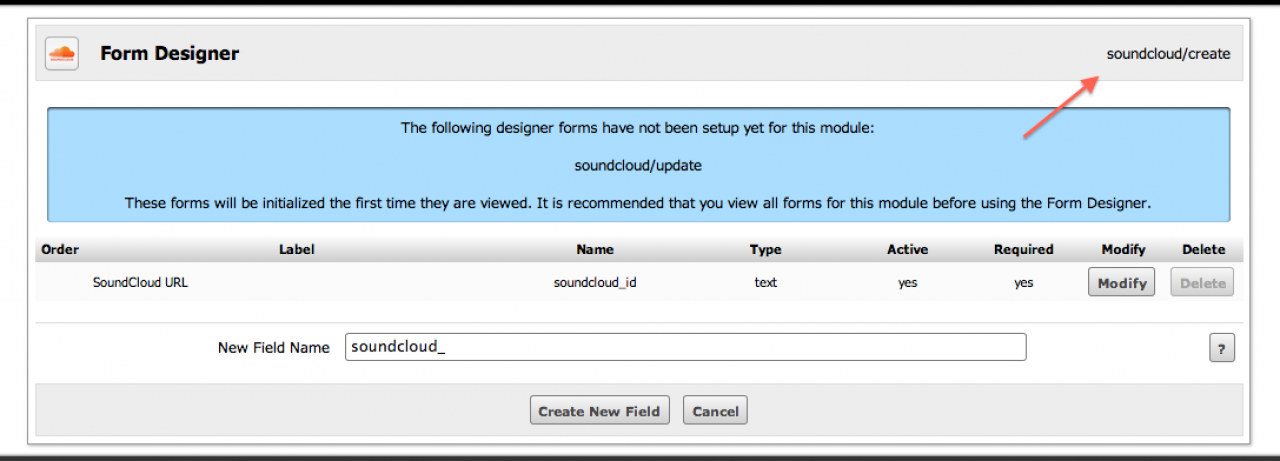Click soundcloud/update in the blue notice
The height and width of the screenshot is (461, 1280).
pos(638,165)
